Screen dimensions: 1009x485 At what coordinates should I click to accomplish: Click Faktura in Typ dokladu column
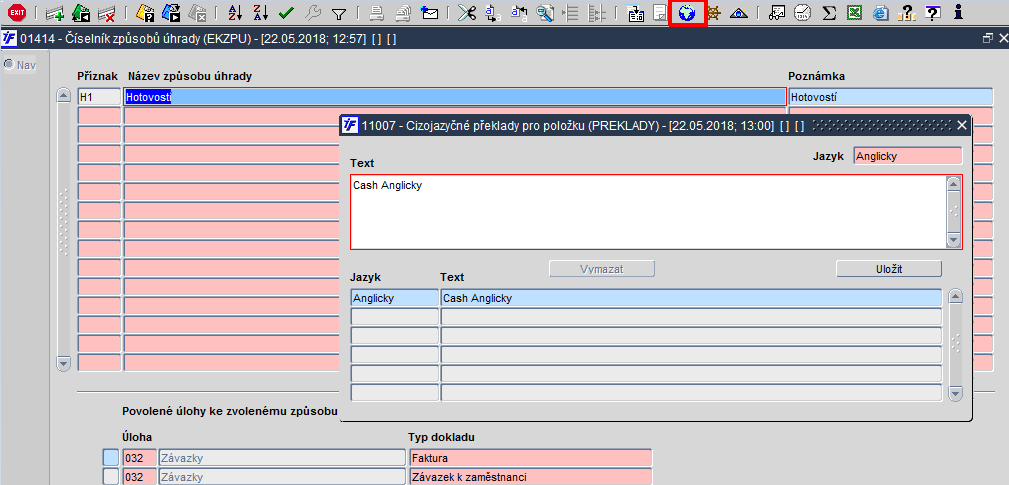point(531,458)
